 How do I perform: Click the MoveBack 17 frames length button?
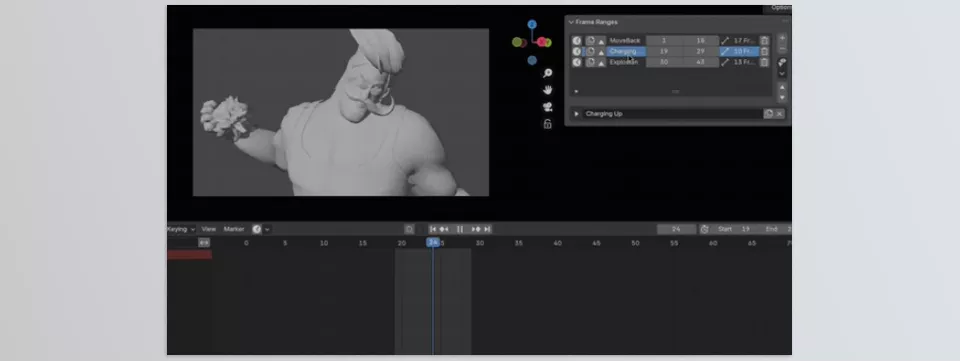click(x=739, y=40)
